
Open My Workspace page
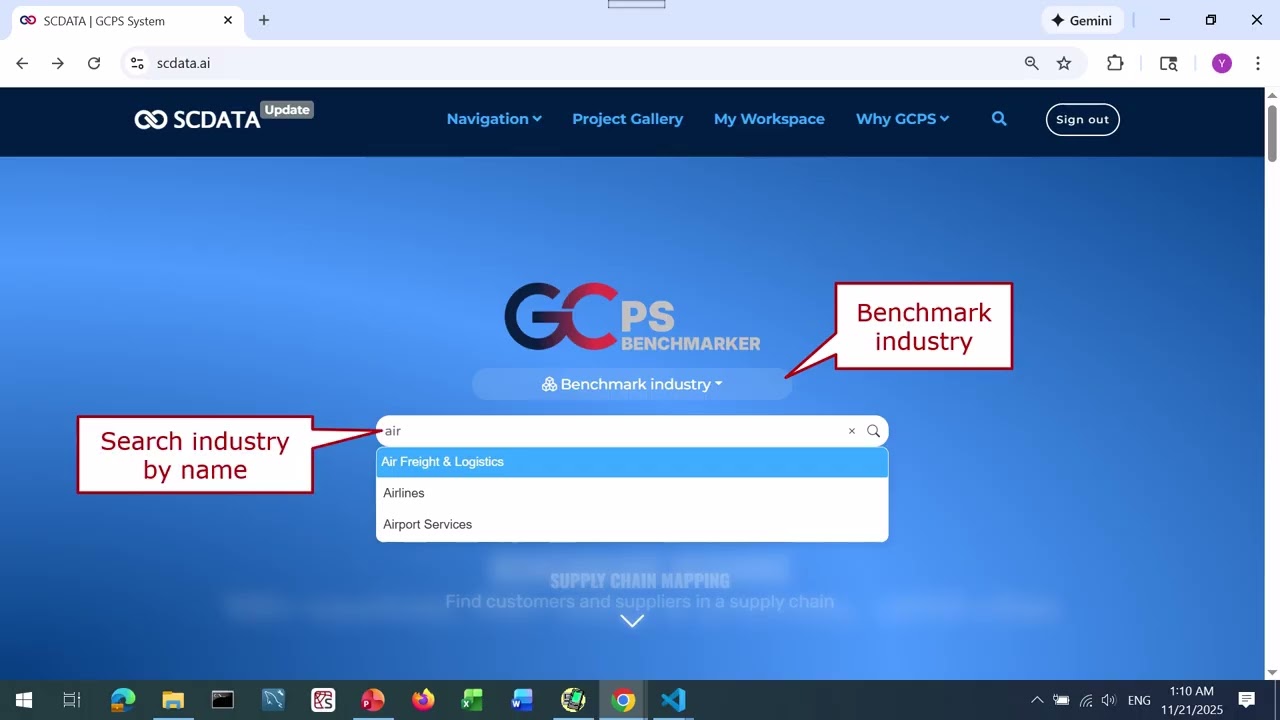[x=769, y=118]
